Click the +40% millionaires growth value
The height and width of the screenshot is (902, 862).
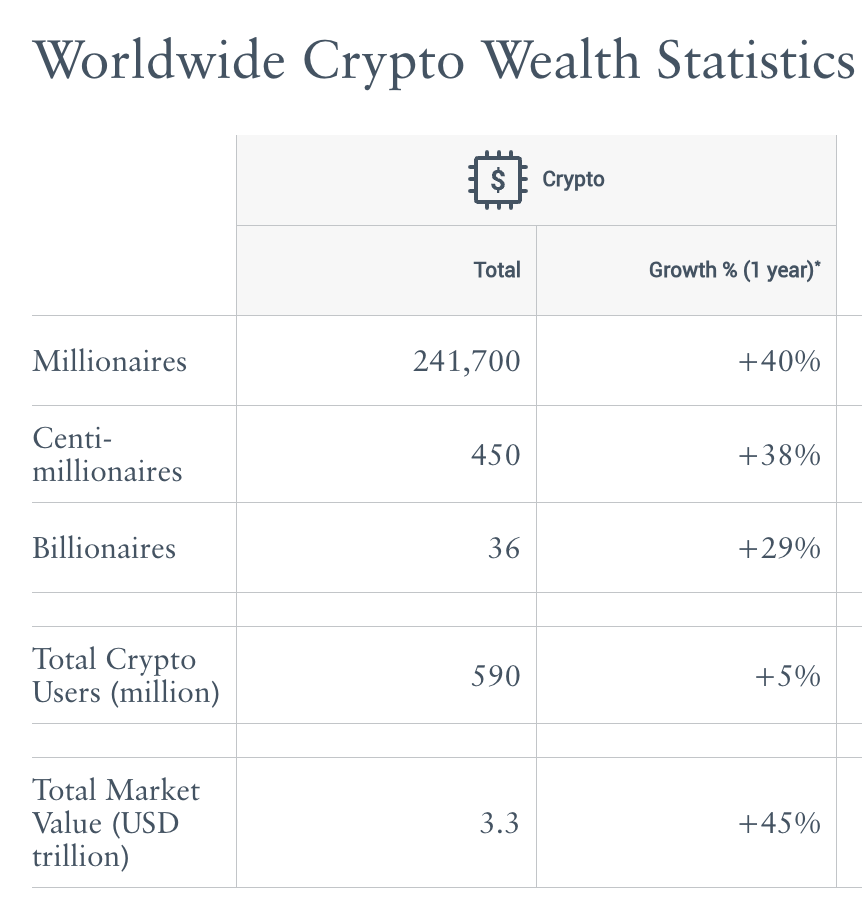point(779,360)
